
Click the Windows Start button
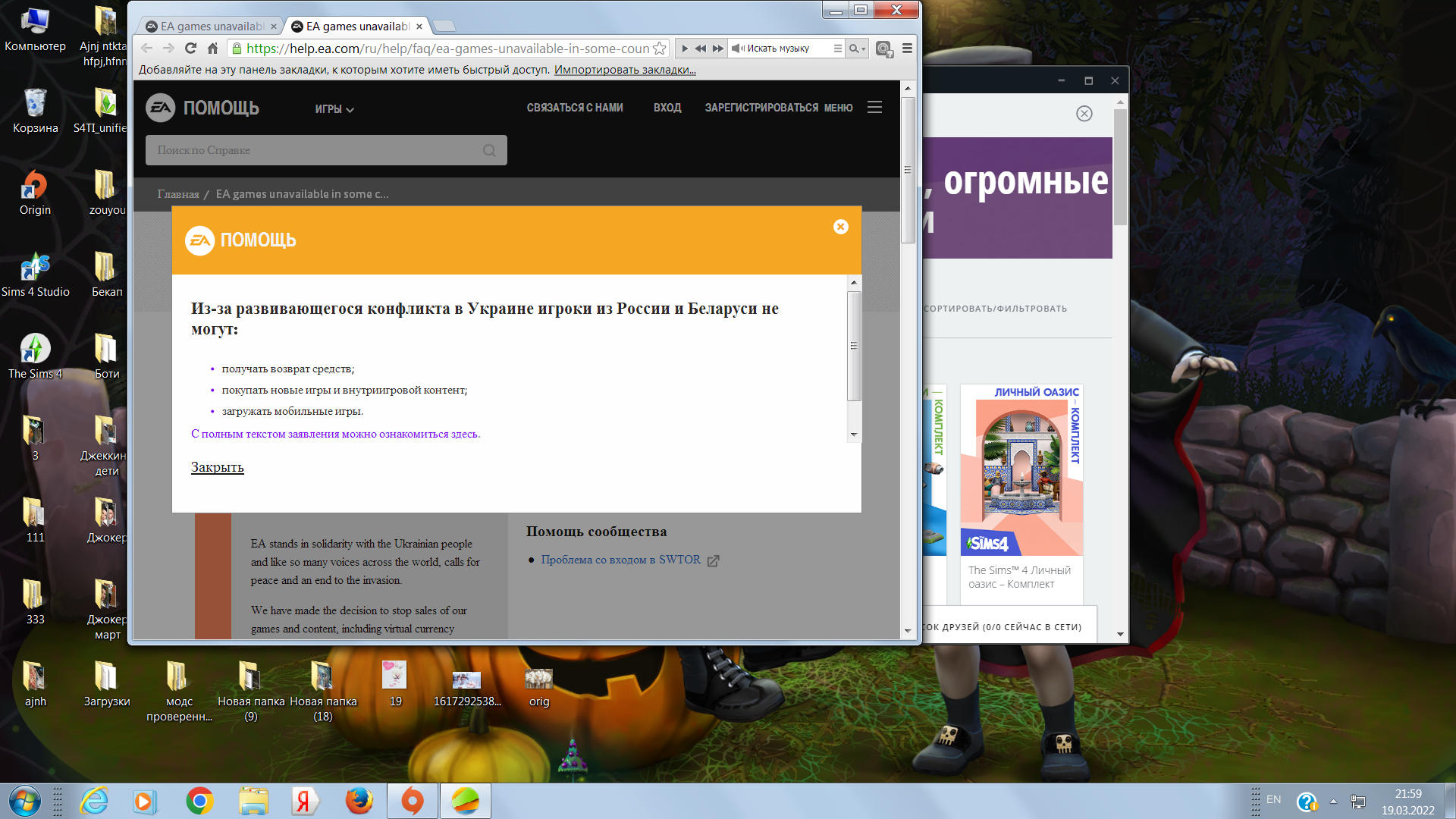point(24,801)
